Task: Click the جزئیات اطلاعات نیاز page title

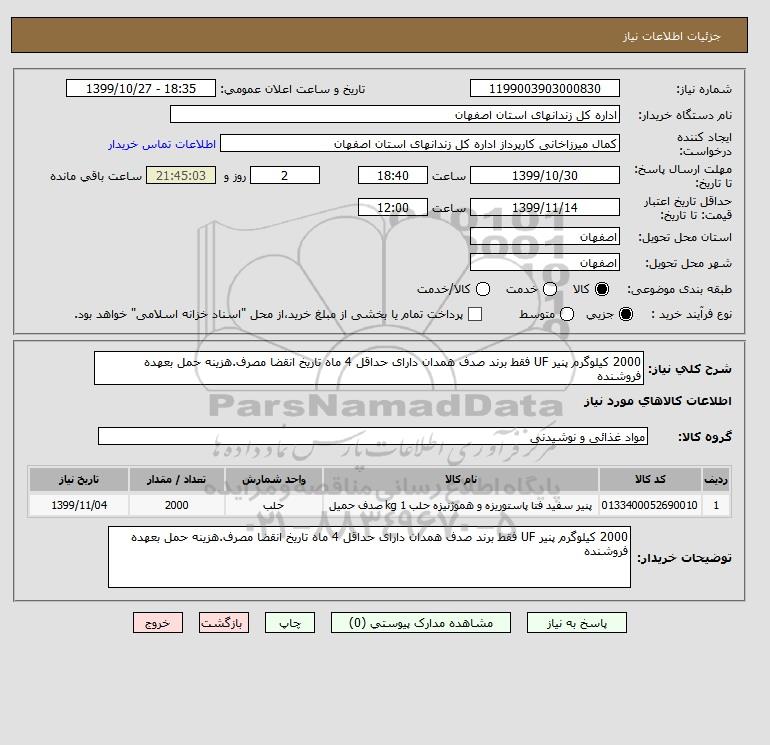Action: coord(671,36)
